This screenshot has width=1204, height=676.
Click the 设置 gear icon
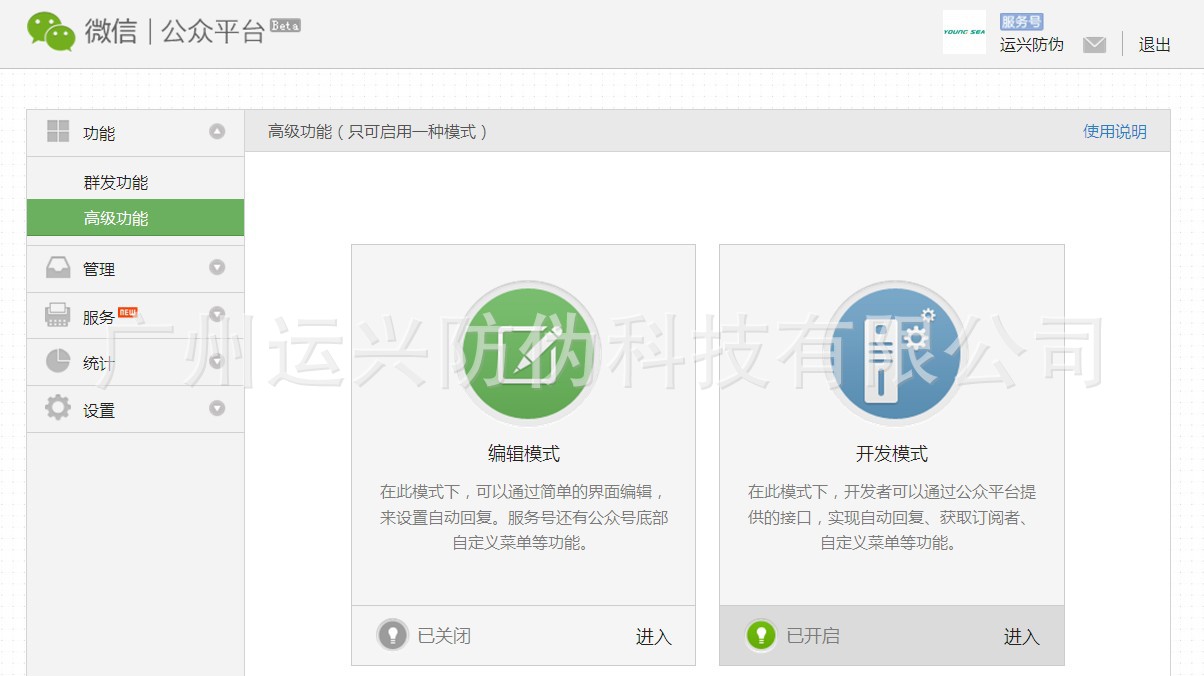pyautogui.click(x=58, y=408)
